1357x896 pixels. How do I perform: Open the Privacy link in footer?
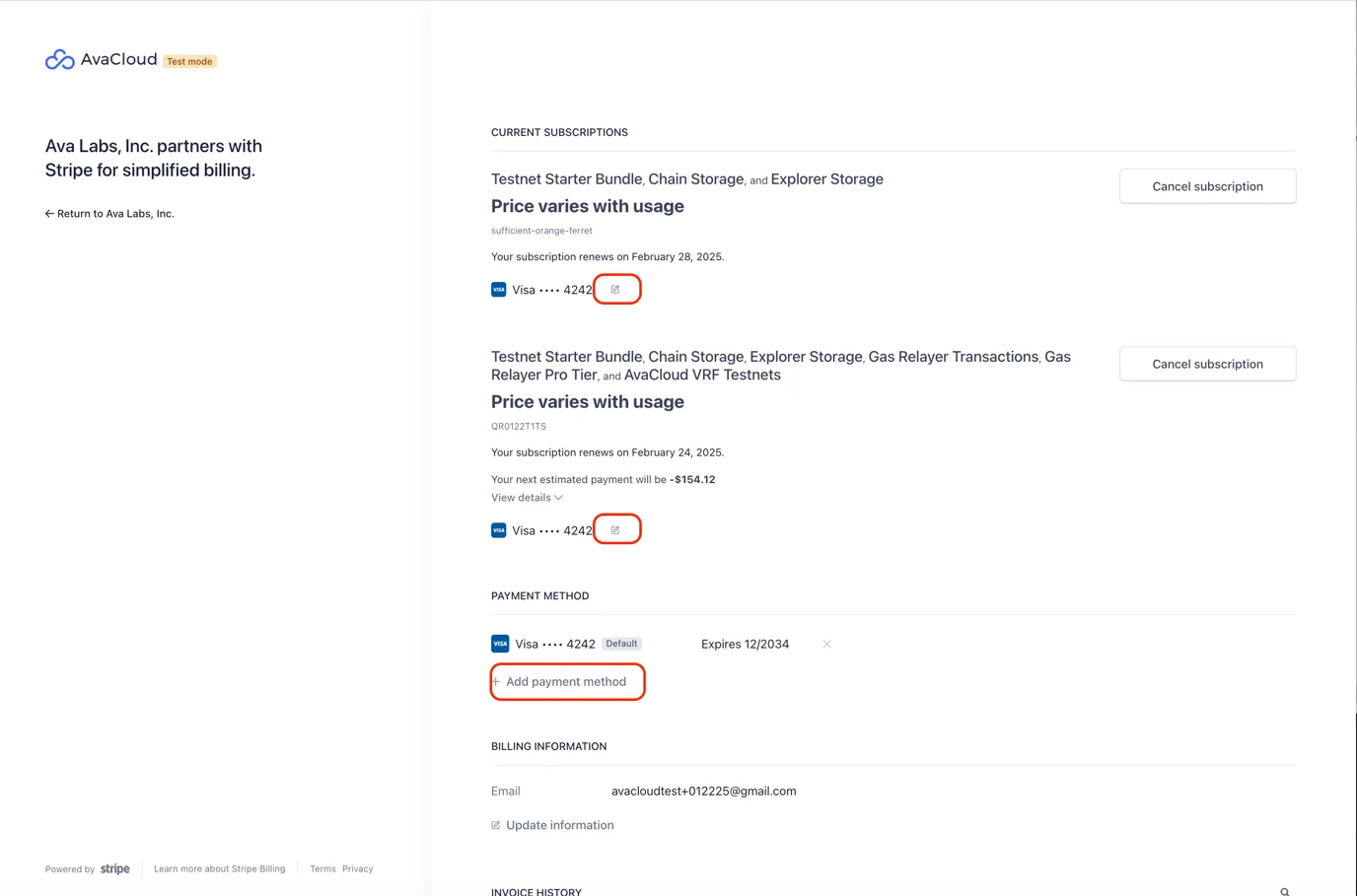357,869
